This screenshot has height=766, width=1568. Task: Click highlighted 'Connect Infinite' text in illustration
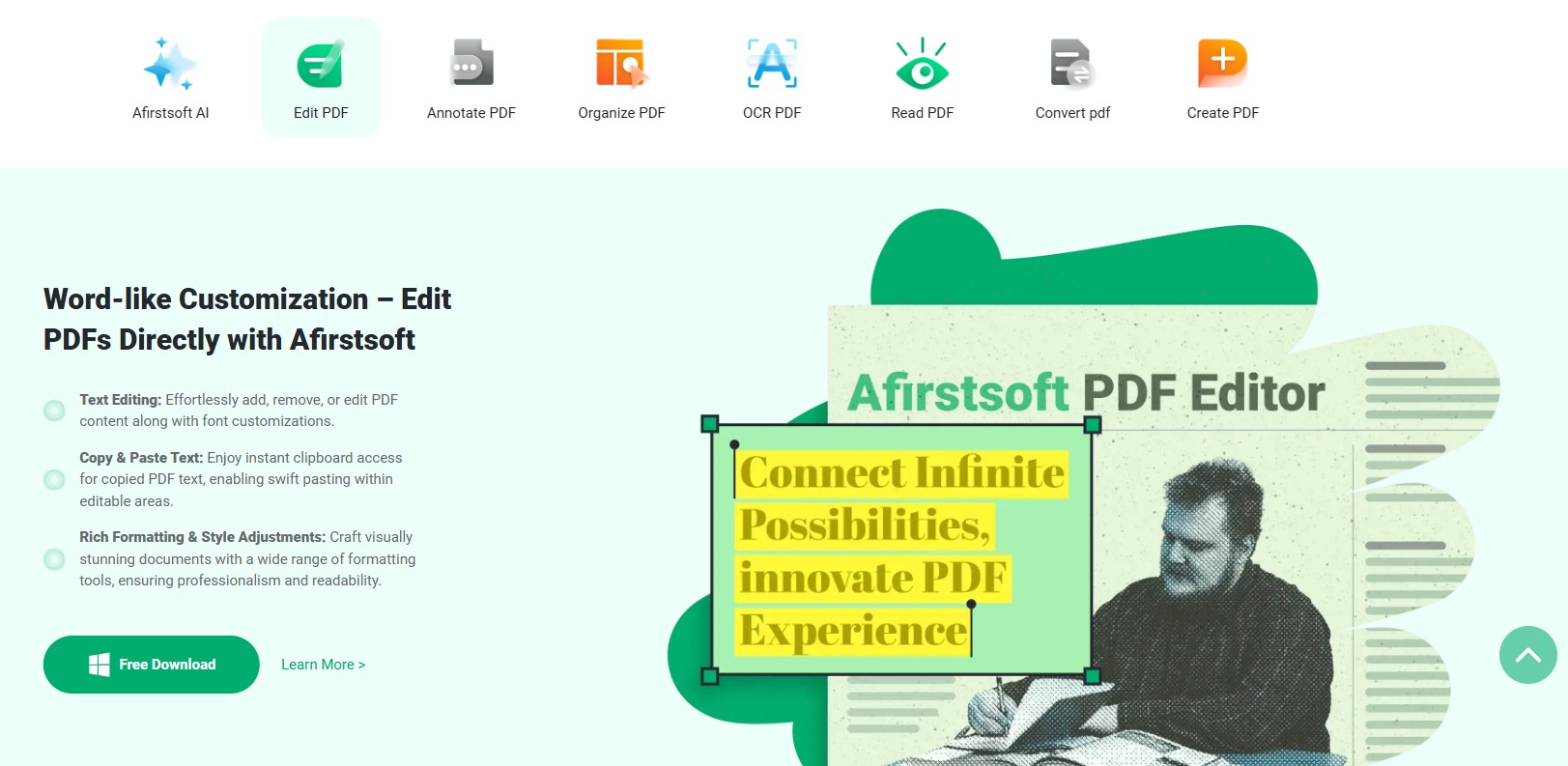pyautogui.click(x=901, y=473)
